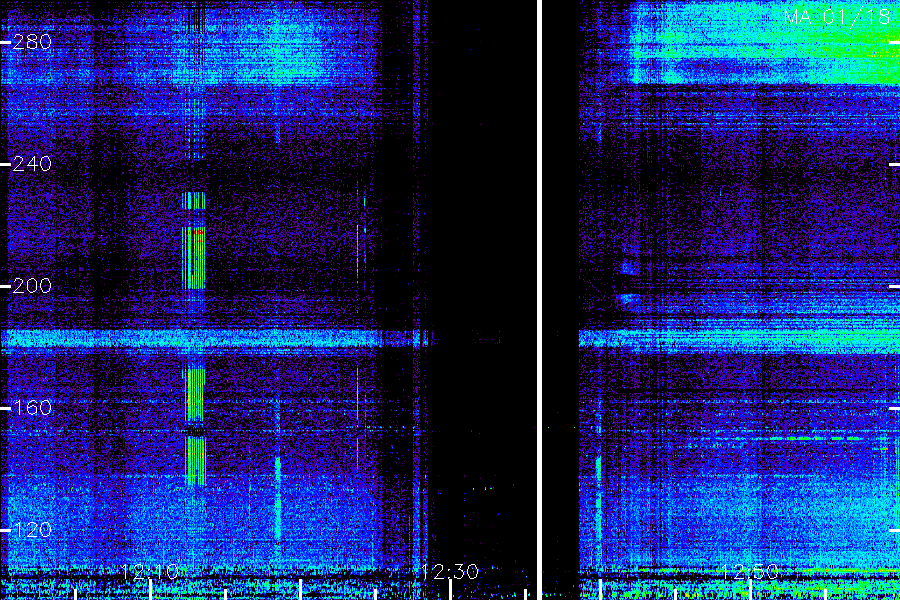
Task: Click the 200 frequency axis label
Action: (x=32, y=286)
